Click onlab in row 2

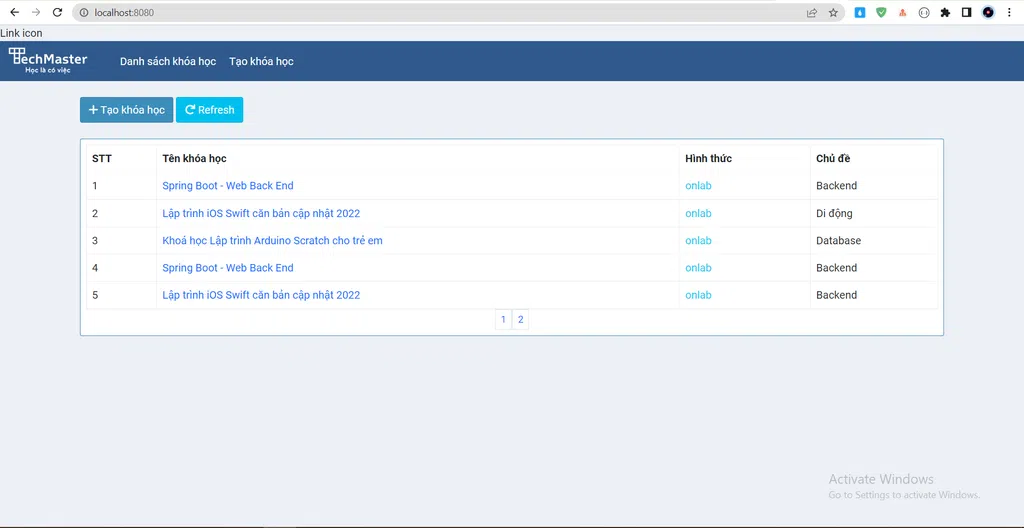pyautogui.click(x=698, y=214)
